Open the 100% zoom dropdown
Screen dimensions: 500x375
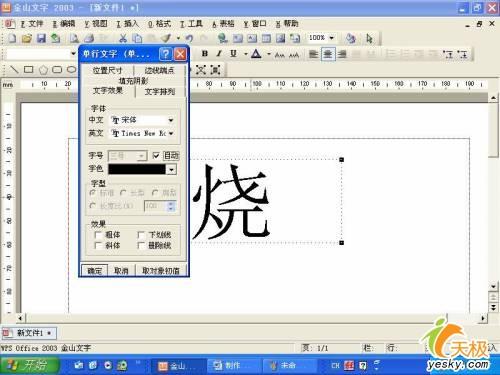[332, 38]
